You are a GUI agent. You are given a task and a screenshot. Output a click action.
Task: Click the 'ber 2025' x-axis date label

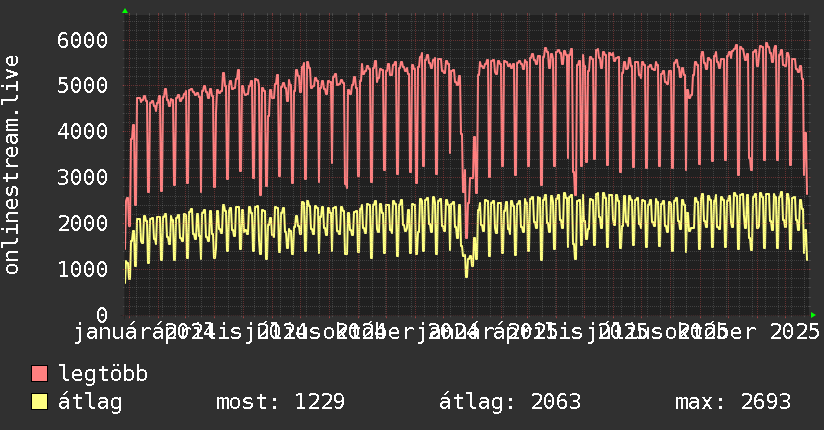click(770, 332)
